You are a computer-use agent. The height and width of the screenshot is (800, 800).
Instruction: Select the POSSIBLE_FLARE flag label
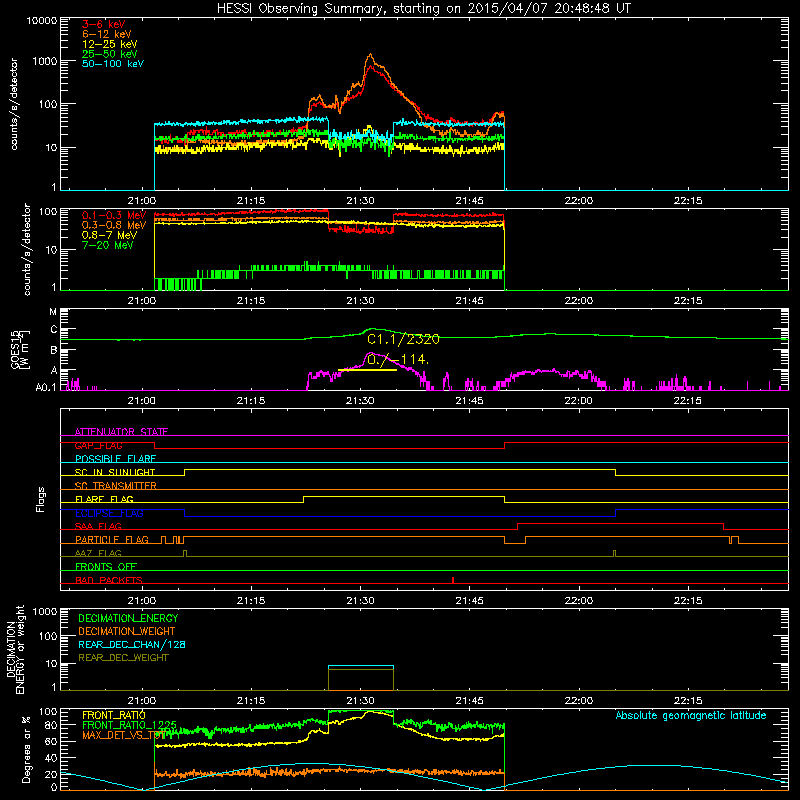[x=115, y=459]
